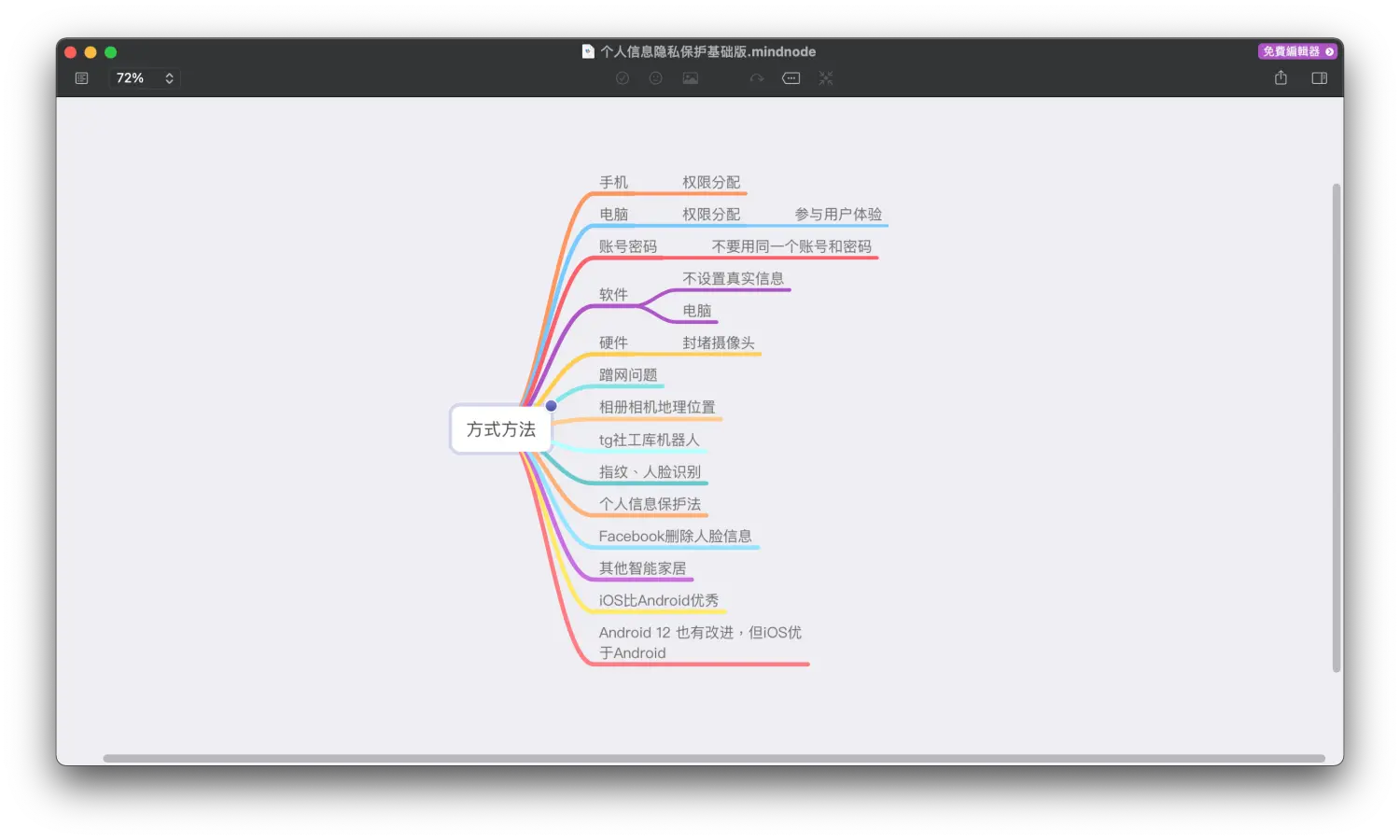The width and height of the screenshot is (1400, 840).
Task: Click the insert image icon
Action: click(x=691, y=78)
